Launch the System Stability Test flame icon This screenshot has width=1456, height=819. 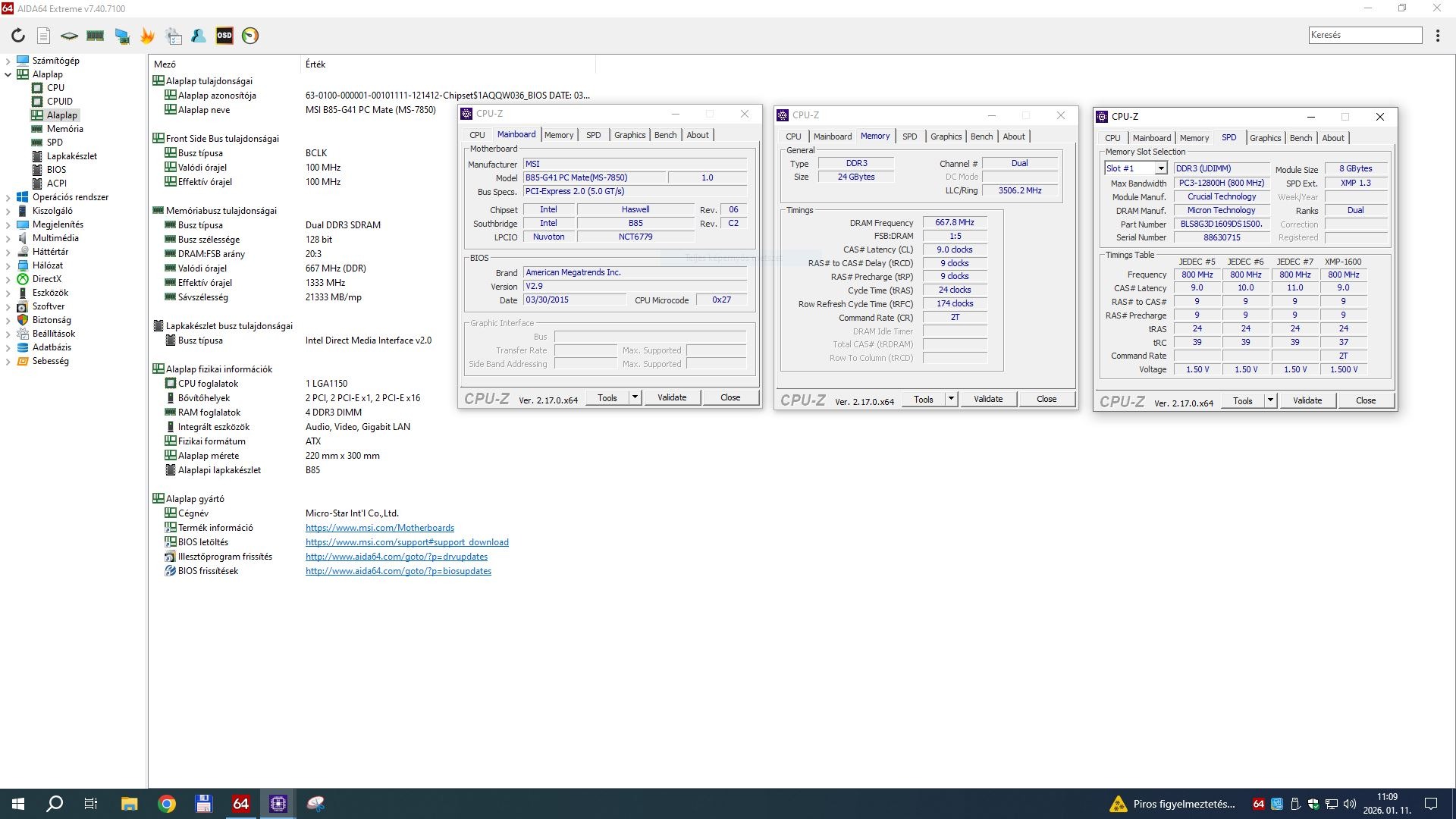point(147,36)
